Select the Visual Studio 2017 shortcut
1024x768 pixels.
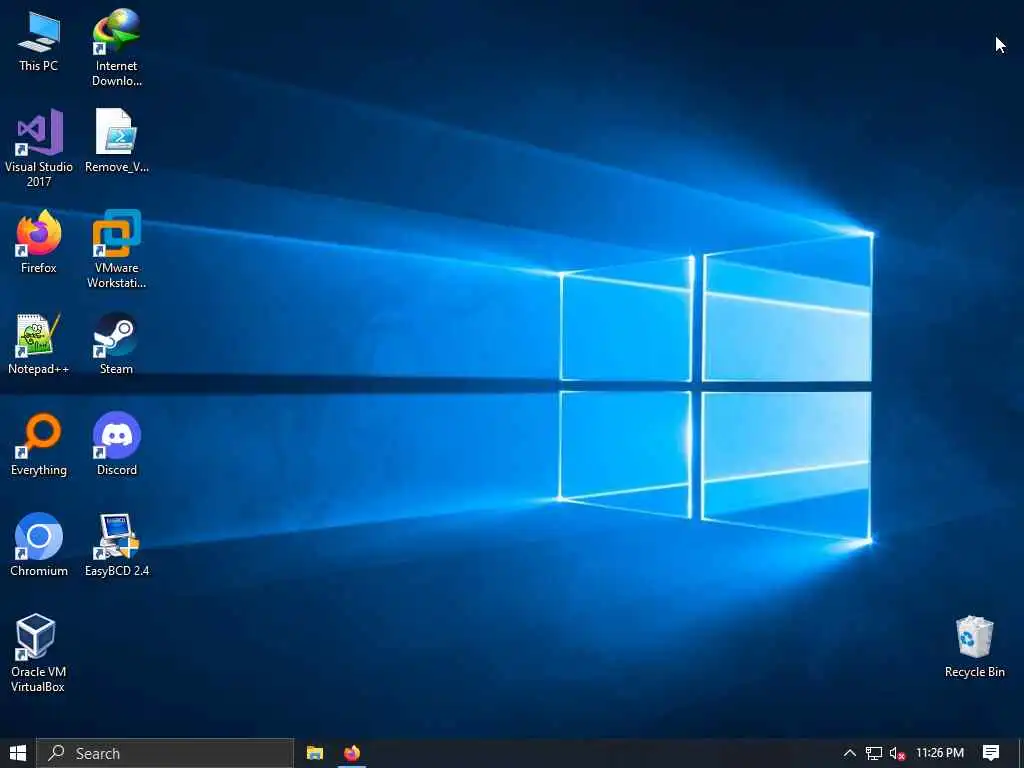[39, 148]
